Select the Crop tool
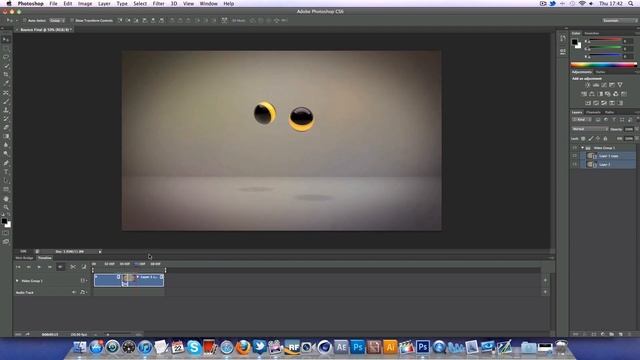 click(x=6, y=75)
